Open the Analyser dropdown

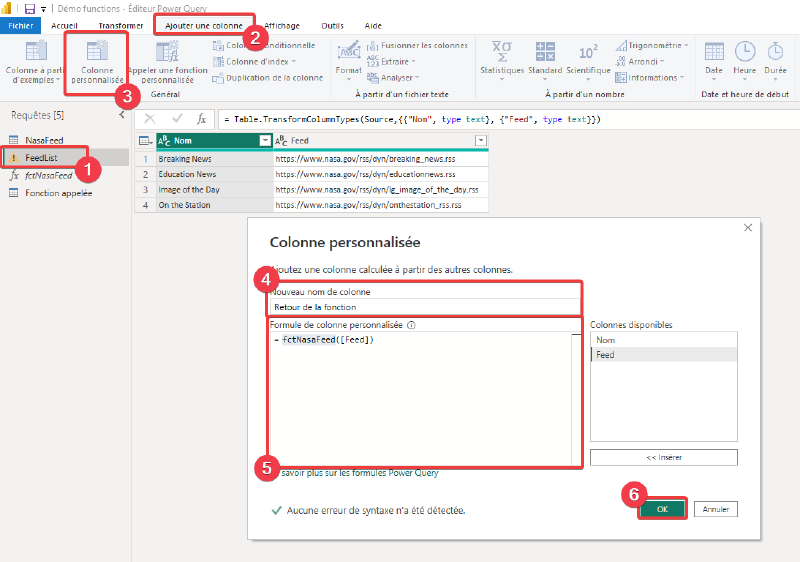click(x=393, y=78)
